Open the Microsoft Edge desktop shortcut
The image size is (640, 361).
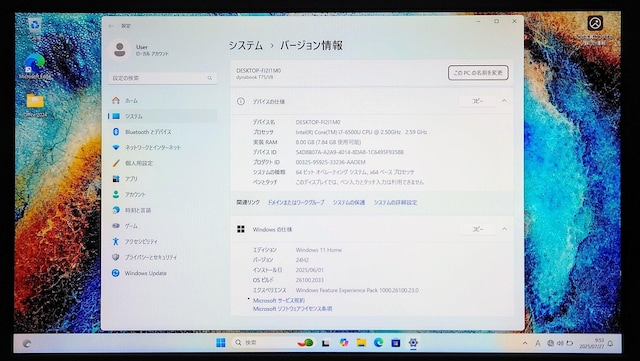(35, 66)
